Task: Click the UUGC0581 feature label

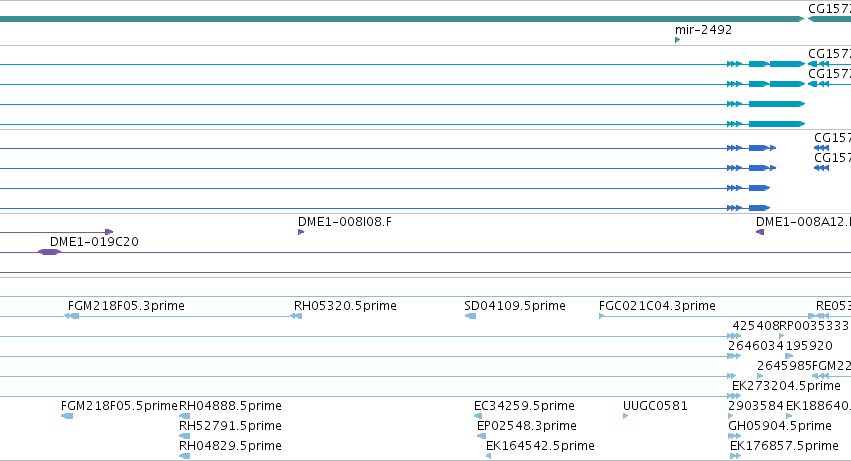Action: 655,406
